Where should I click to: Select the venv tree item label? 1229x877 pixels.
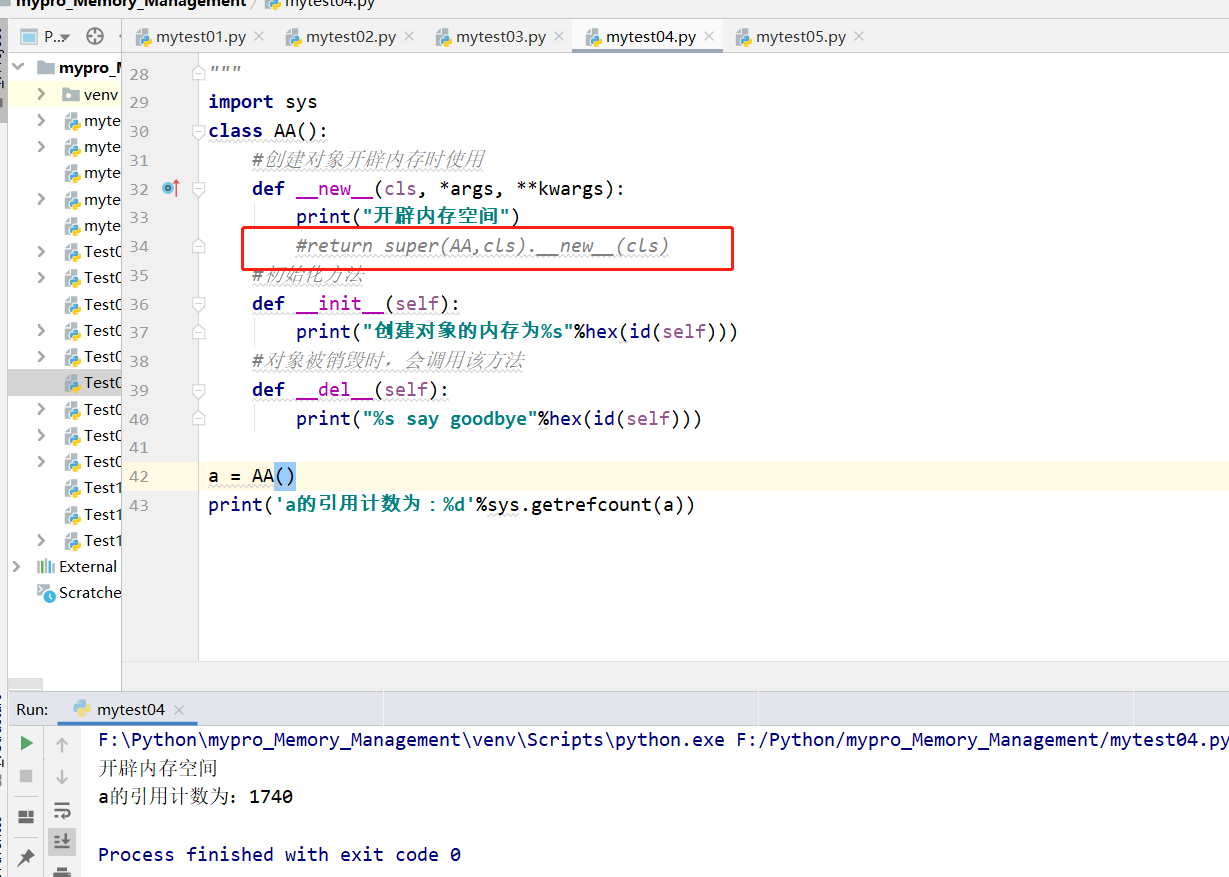click(x=101, y=95)
